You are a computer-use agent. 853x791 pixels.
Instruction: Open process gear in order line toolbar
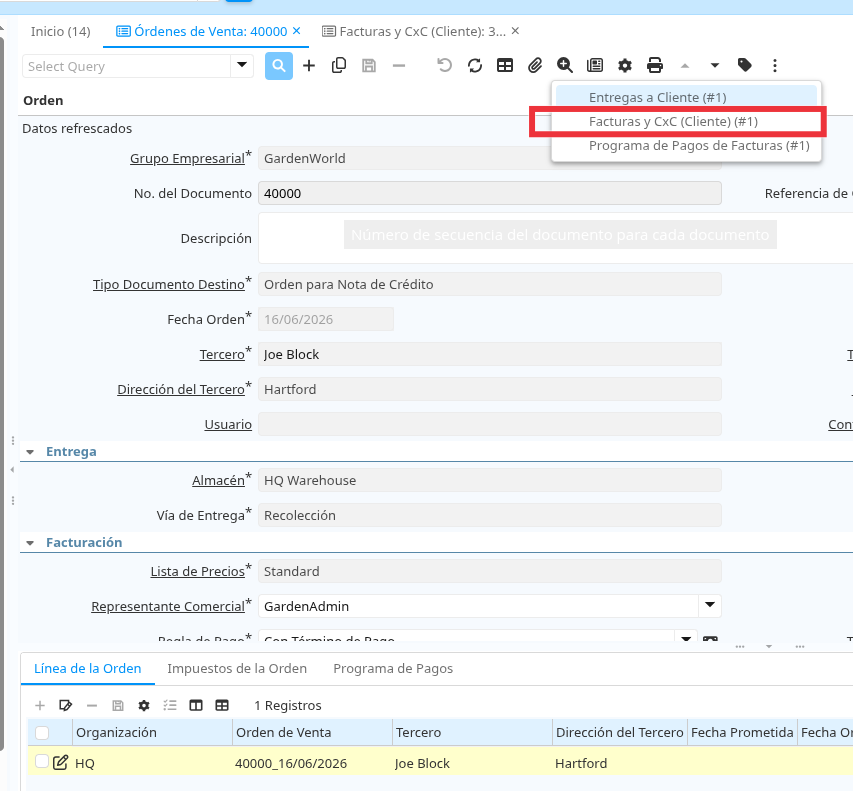[144, 706]
